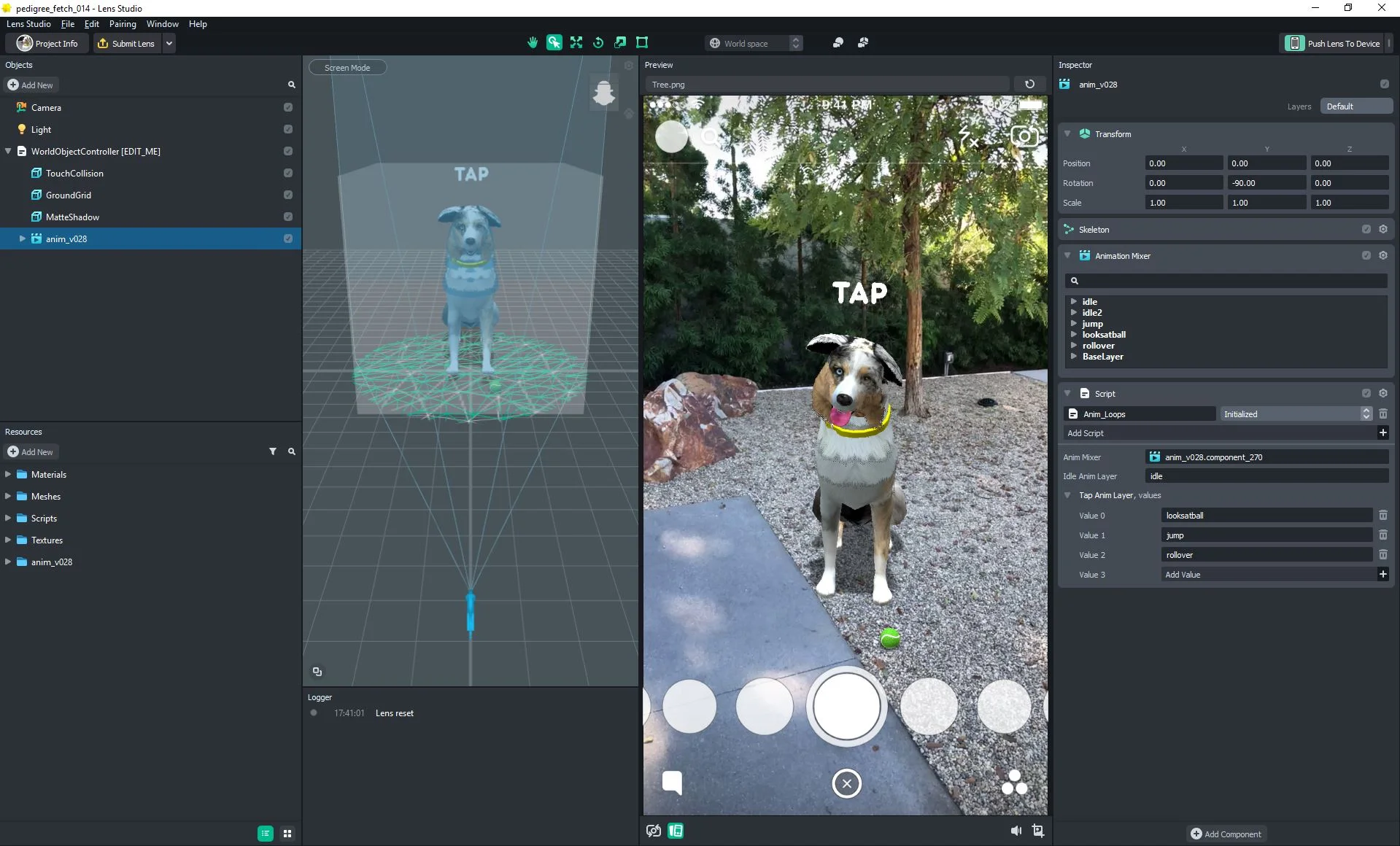
Task: Disable the GroundGrid object checkbox
Action: pos(288,195)
